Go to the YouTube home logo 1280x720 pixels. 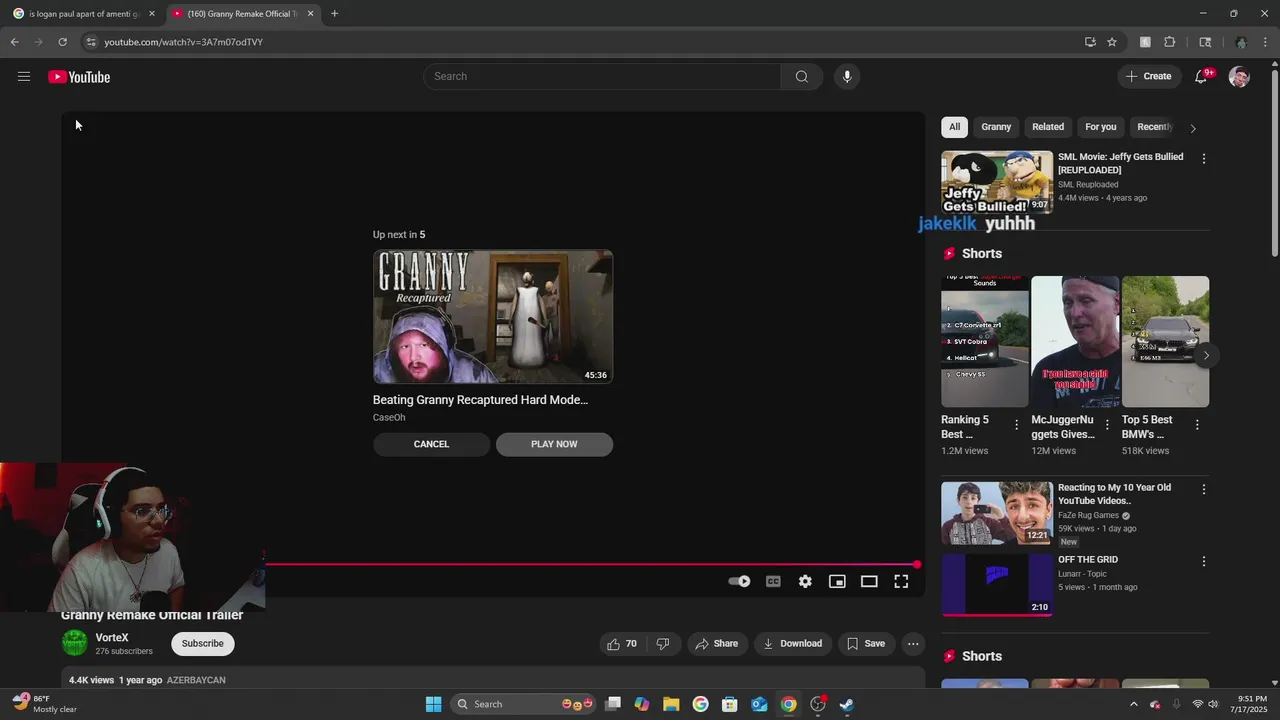click(x=79, y=77)
